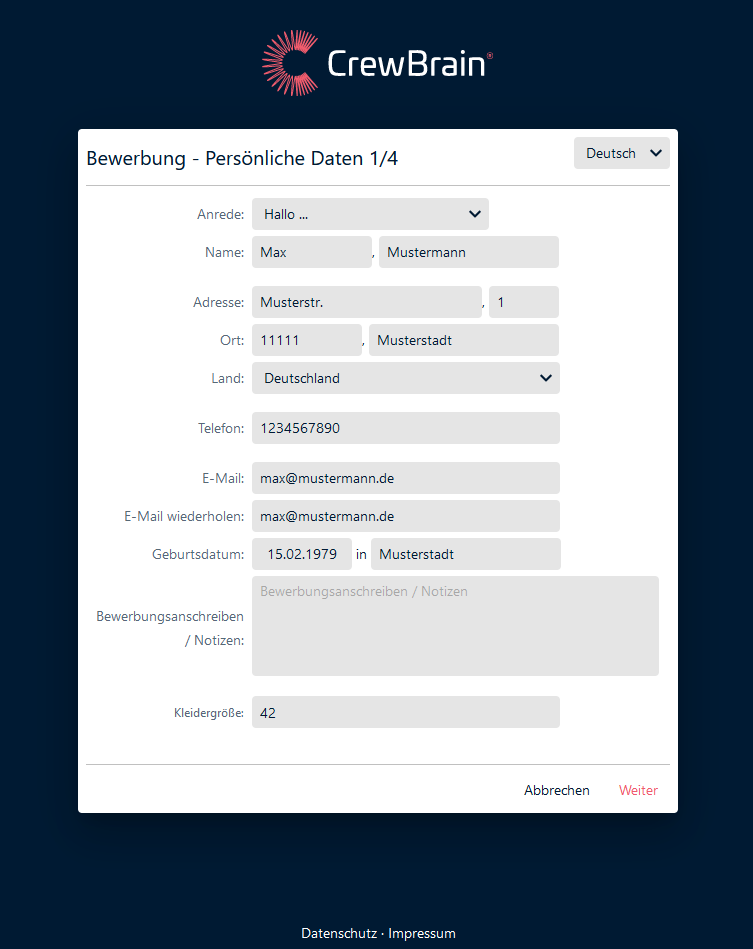
Task: Click Weiter to continue
Action: click(638, 790)
